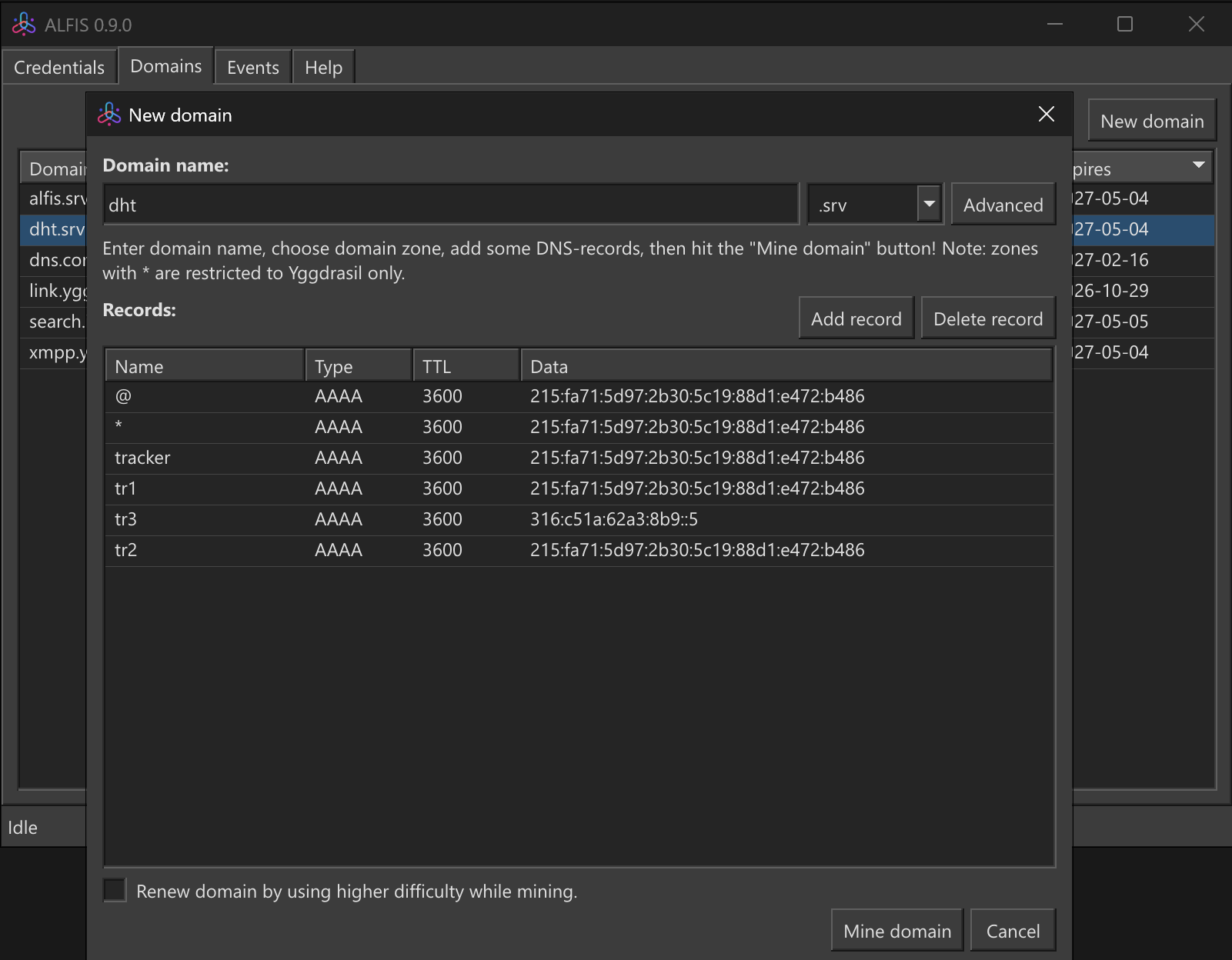Select dns.con domain in main window list
Image resolution: width=1232 pixels, height=960 pixels.
pyautogui.click(x=54, y=260)
